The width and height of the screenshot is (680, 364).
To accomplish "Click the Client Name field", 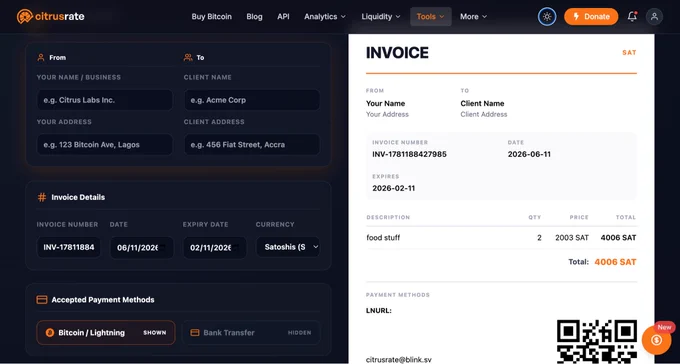I will tap(252, 100).
